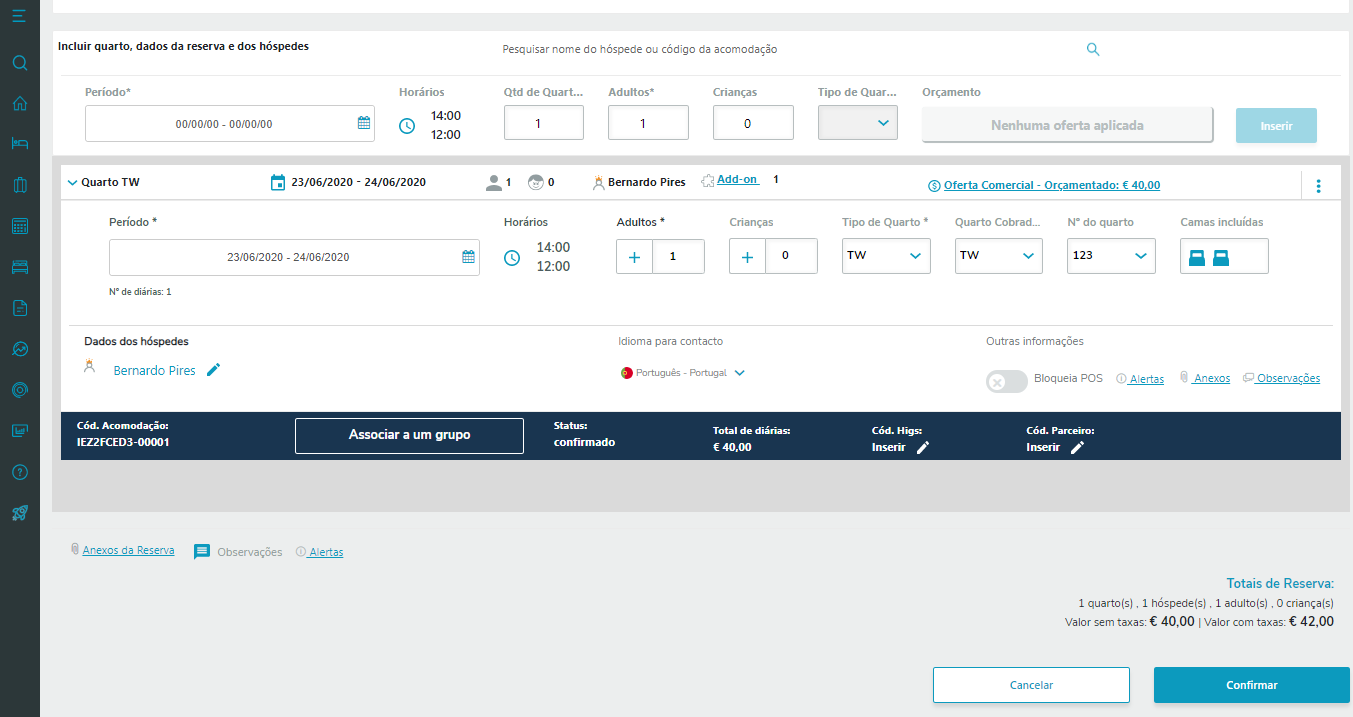The height and width of the screenshot is (717, 1353).
Task: Expand Português - Portugal language dropdown
Action: click(x=740, y=373)
